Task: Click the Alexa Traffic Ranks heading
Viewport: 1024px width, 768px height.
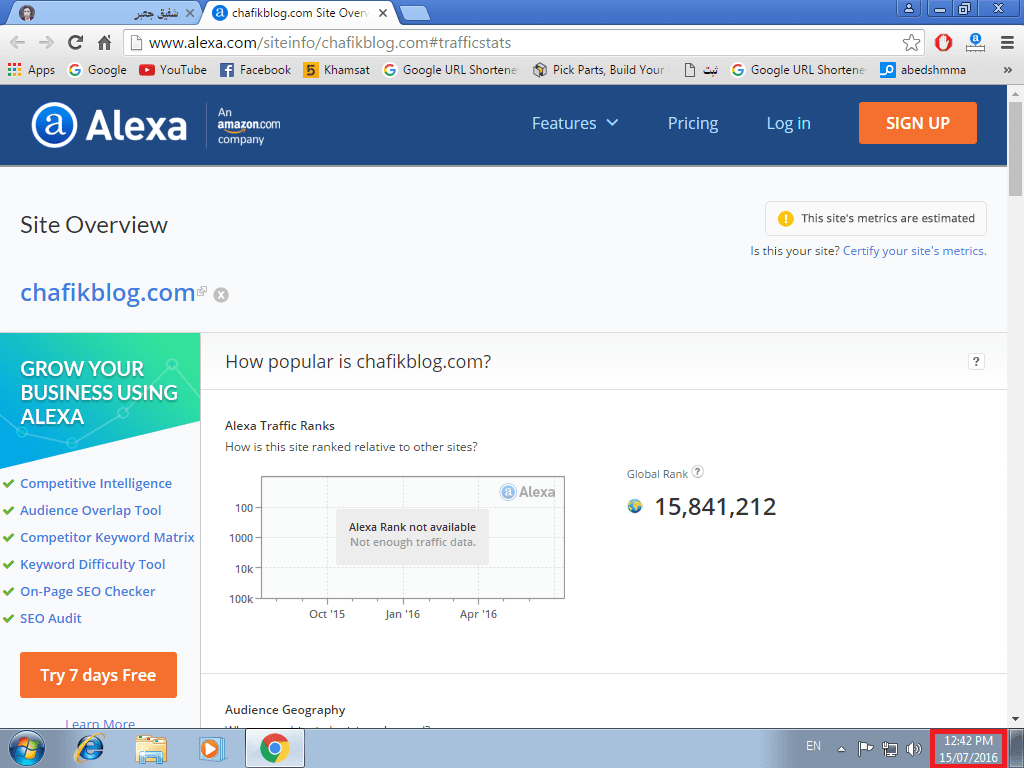Action: coord(280,426)
